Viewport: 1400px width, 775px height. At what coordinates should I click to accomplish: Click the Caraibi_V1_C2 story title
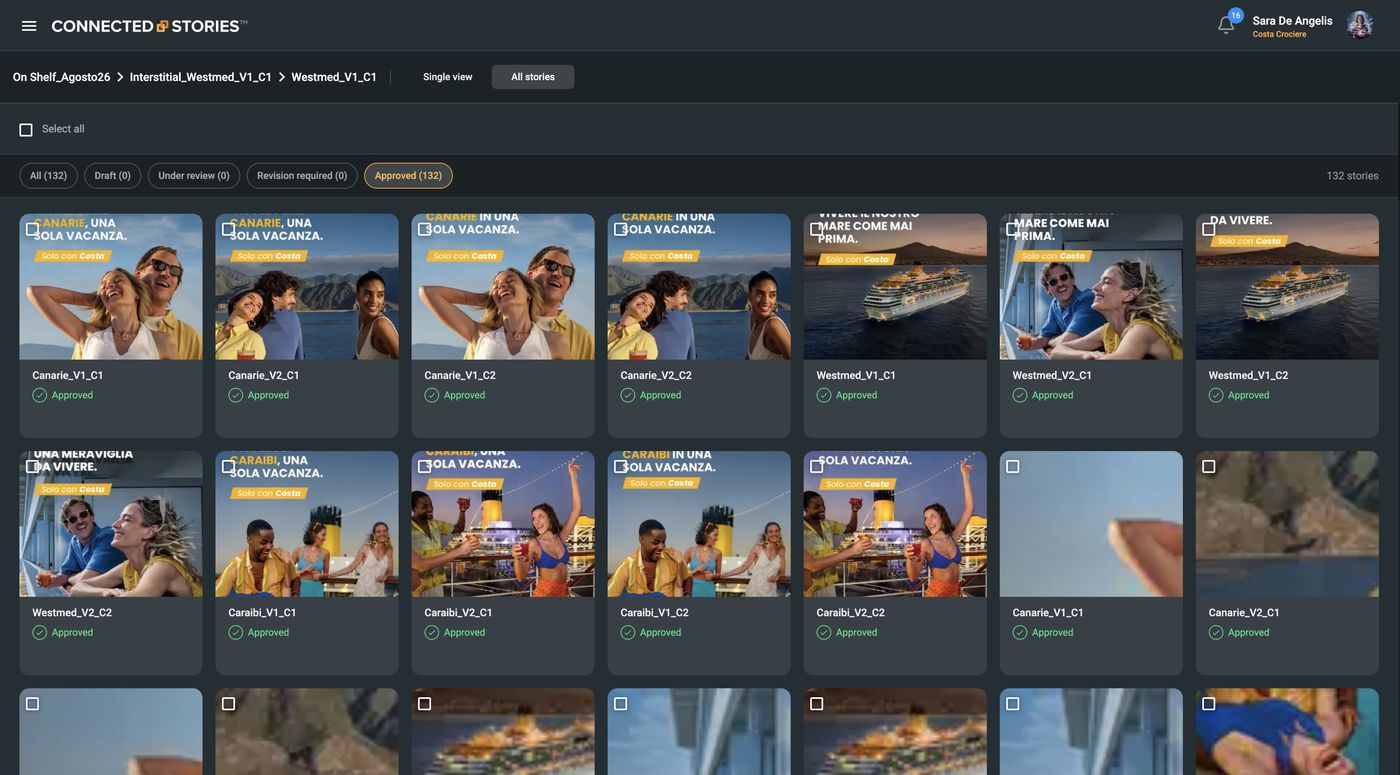(655, 613)
